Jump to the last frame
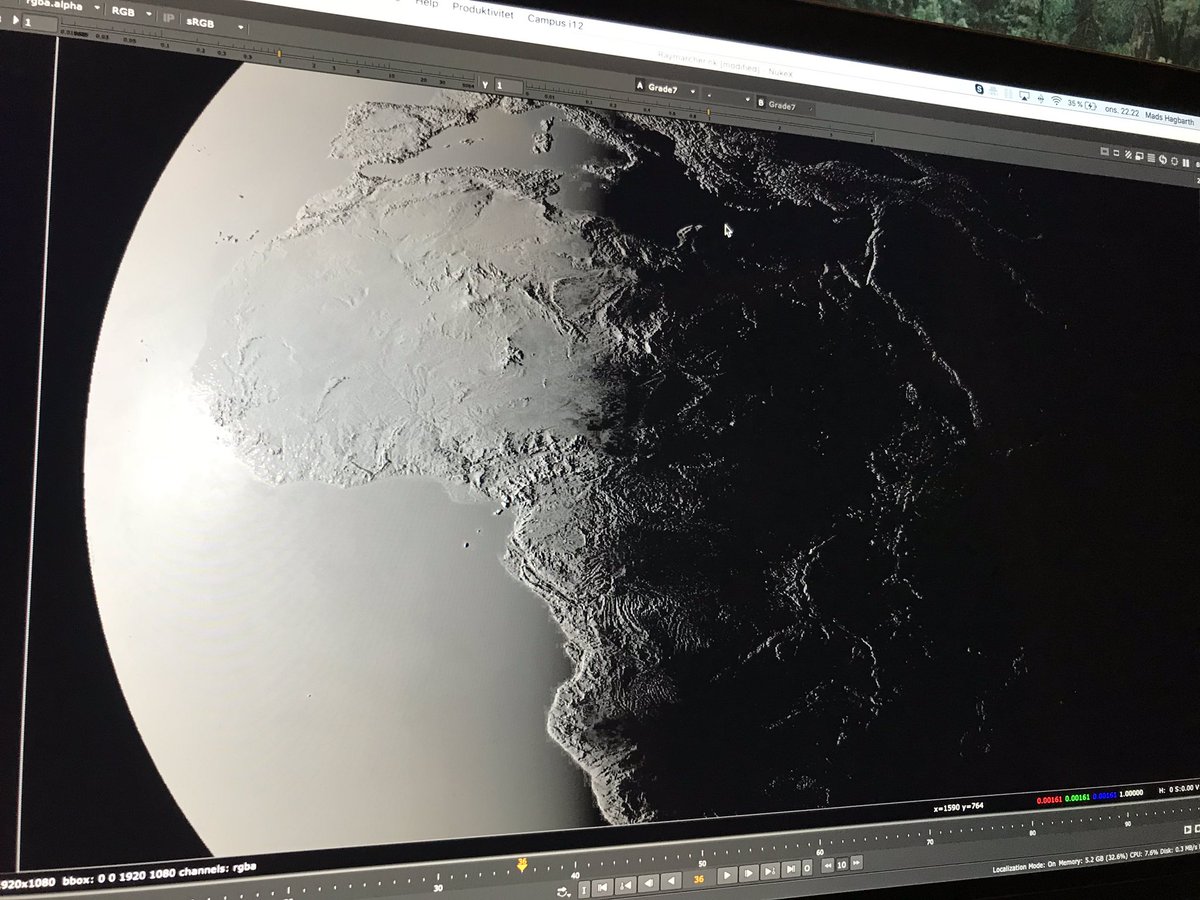Image resolution: width=1200 pixels, height=900 pixels. tap(791, 869)
